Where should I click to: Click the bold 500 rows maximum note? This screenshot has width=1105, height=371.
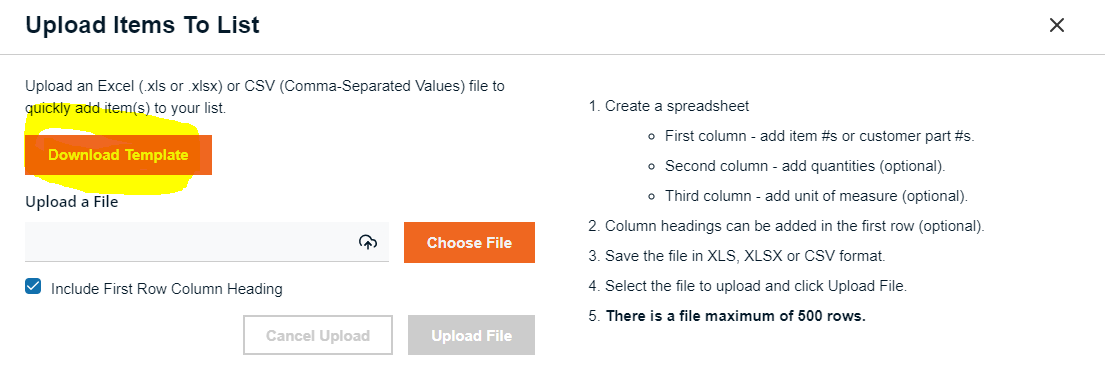(735, 316)
